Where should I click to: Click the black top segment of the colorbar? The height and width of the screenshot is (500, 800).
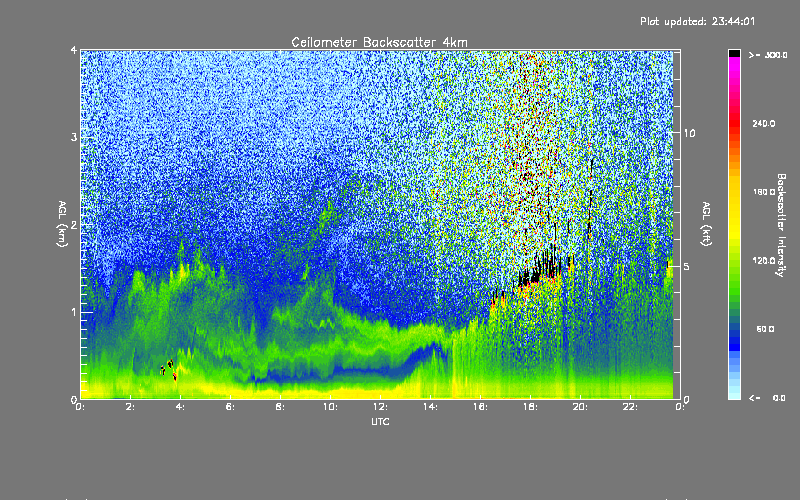tap(734, 53)
